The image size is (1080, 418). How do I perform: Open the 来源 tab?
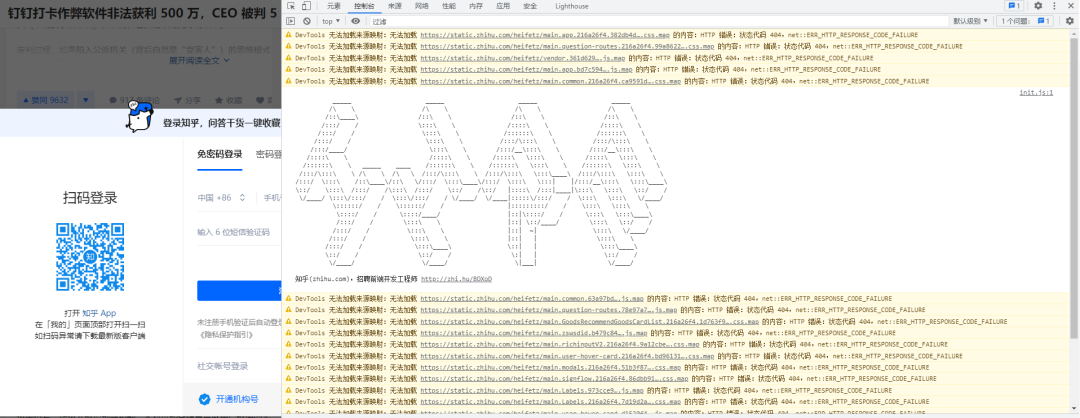pyautogui.click(x=395, y=6)
